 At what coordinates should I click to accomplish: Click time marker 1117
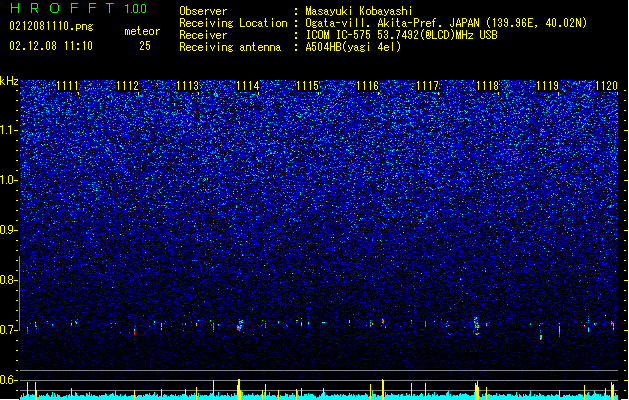point(427,86)
